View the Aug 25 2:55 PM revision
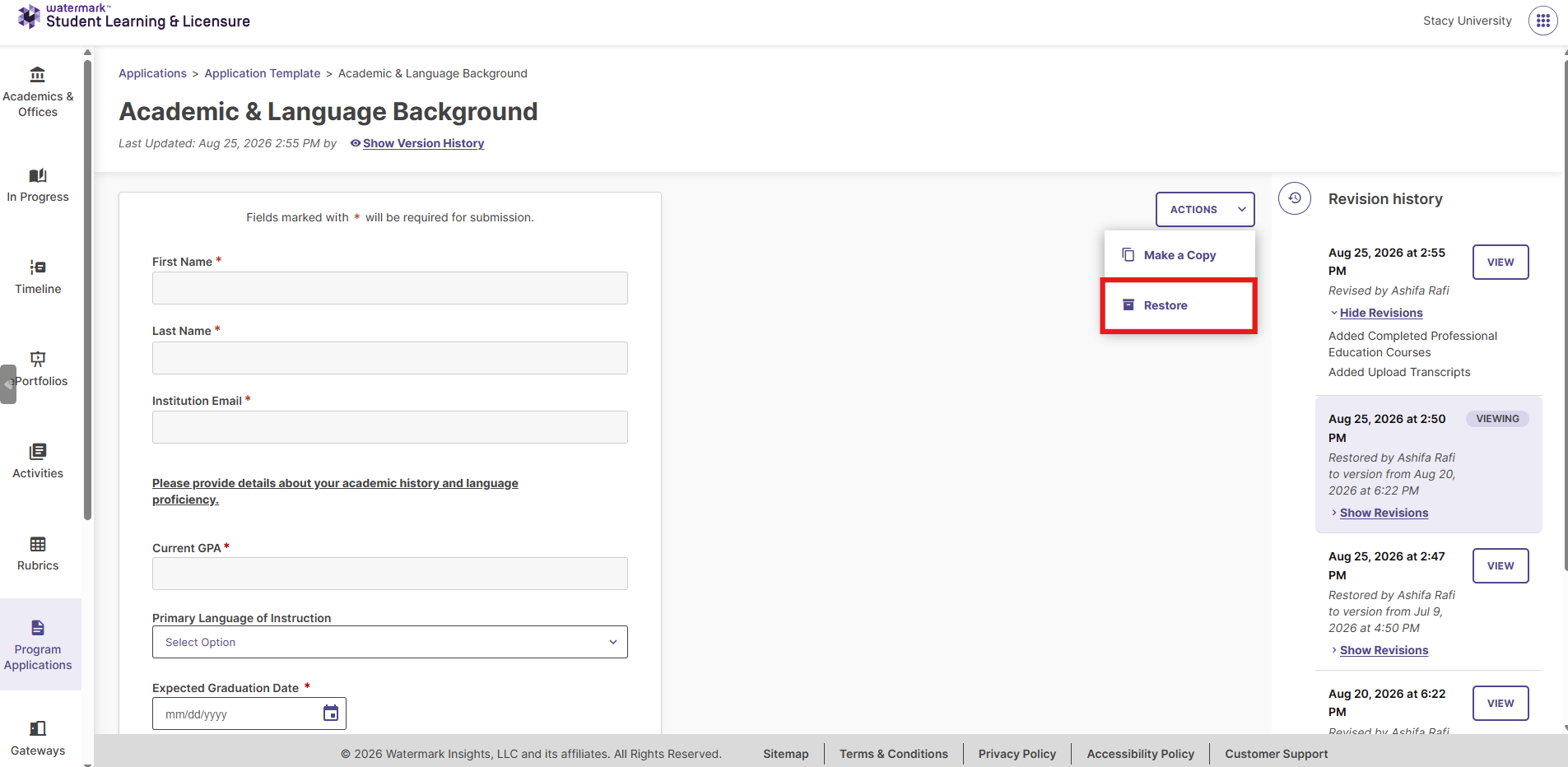The image size is (1568, 767). tap(1501, 263)
